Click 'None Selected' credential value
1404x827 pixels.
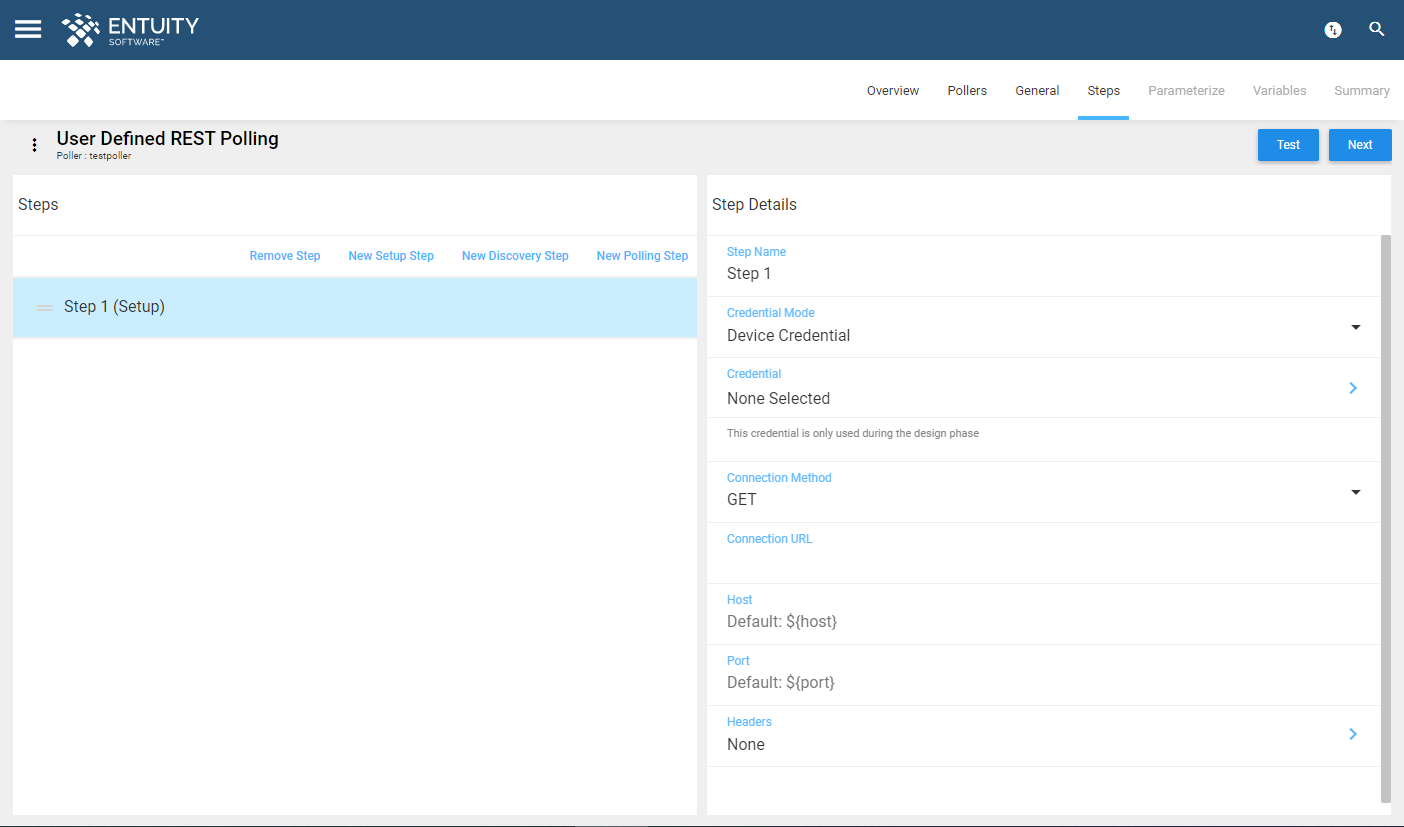tap(778, 398)
